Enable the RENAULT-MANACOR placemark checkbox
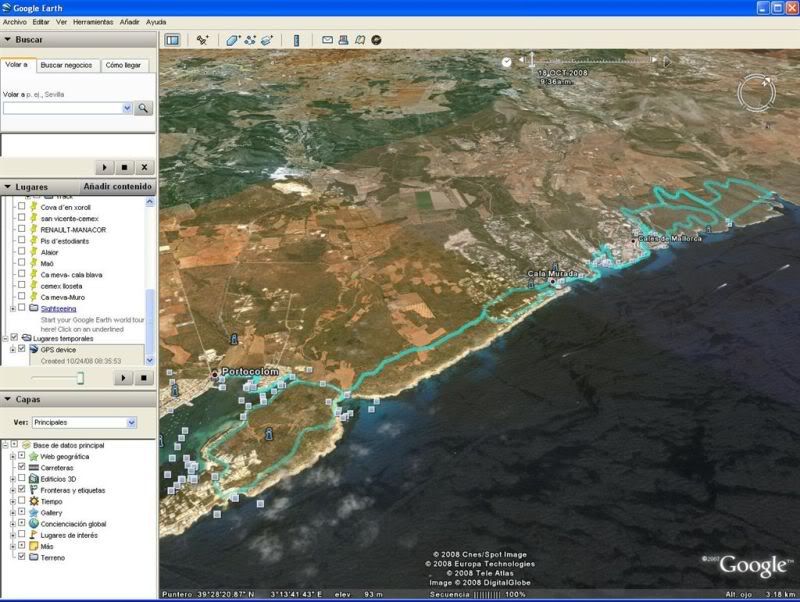800x602 pixels. (x=21, y=229)
